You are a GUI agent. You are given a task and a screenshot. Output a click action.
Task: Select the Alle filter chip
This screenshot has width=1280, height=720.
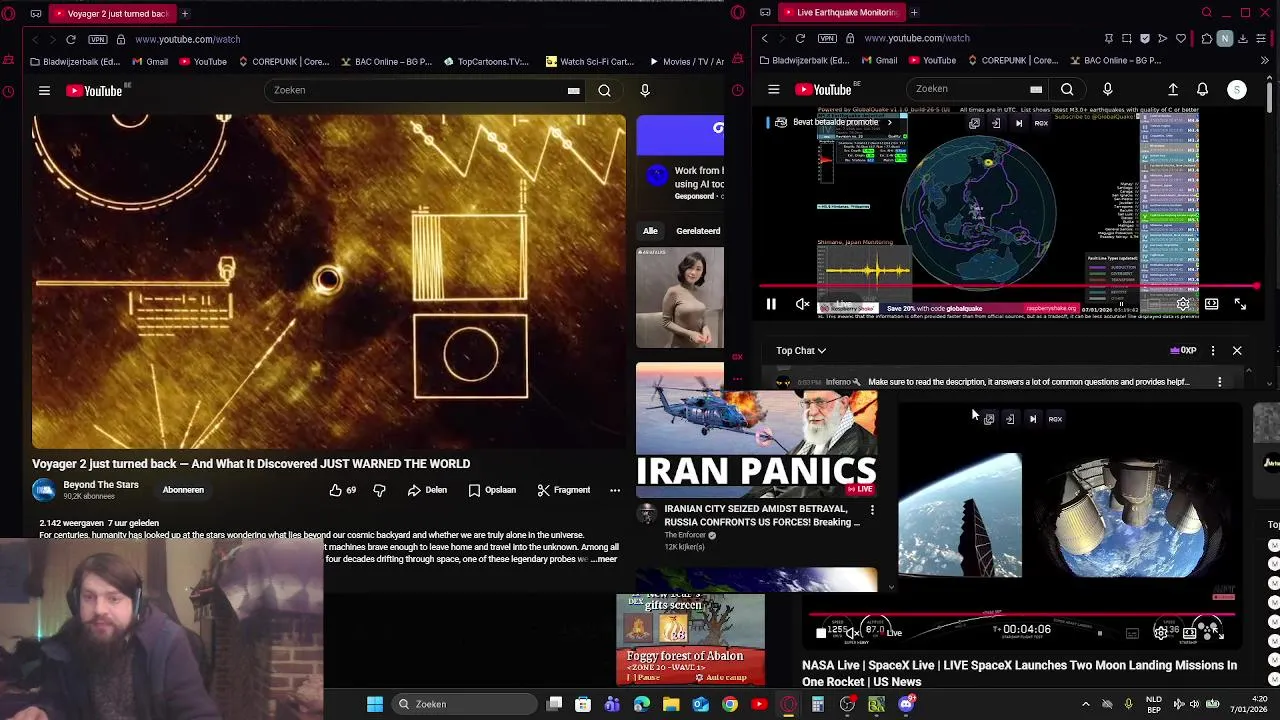650,231
